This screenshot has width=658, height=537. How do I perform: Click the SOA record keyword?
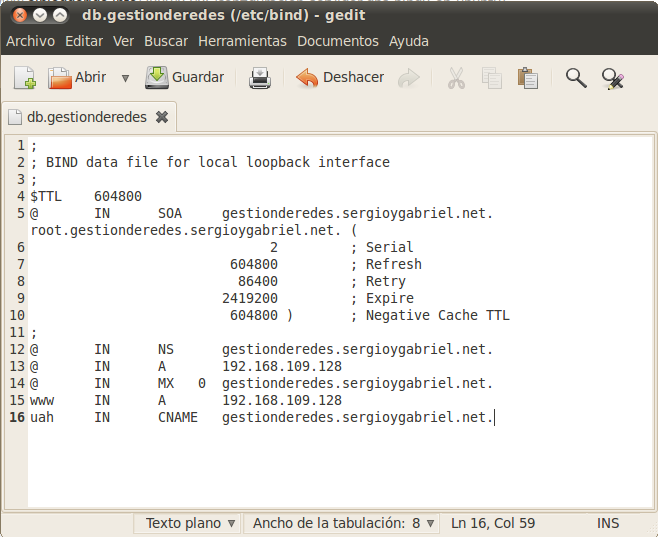point(170,213)
